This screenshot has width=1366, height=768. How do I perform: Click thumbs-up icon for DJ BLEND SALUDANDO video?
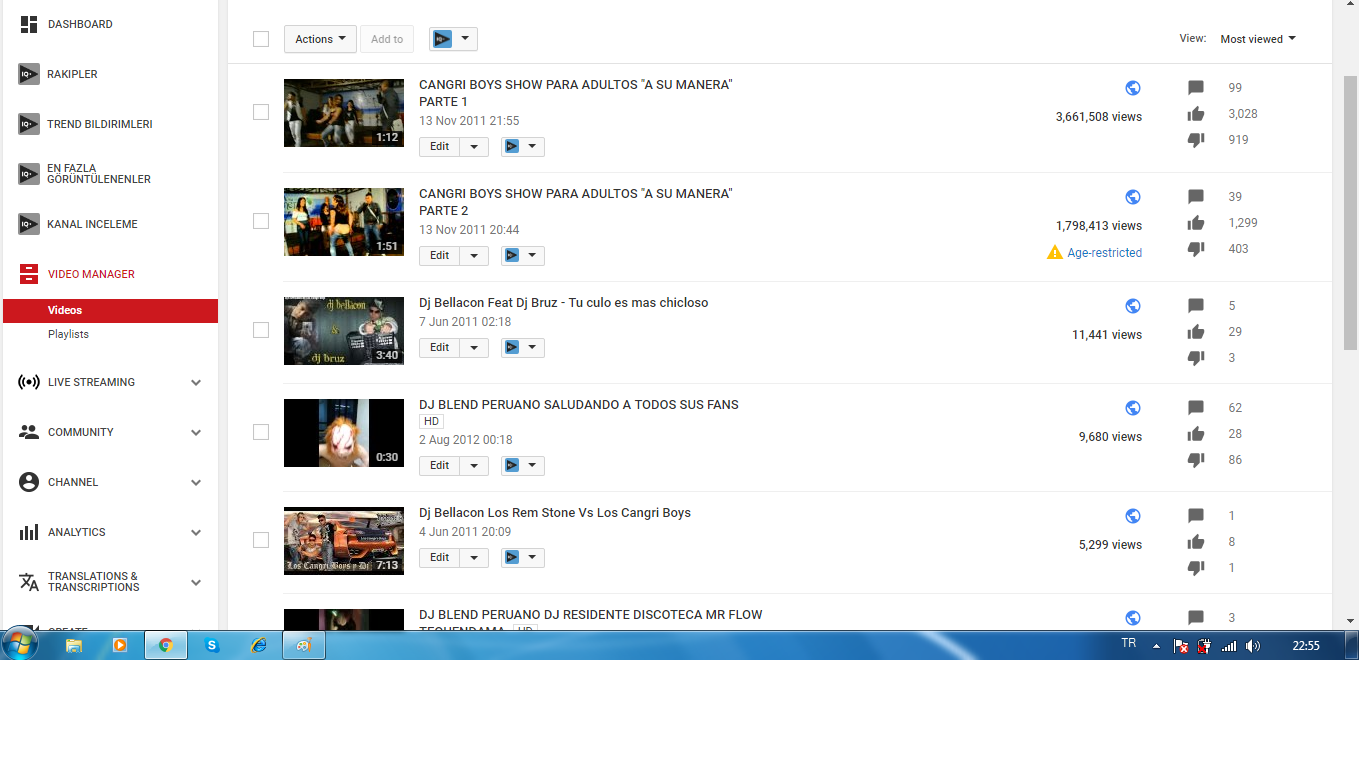[x=1196, y=434]
